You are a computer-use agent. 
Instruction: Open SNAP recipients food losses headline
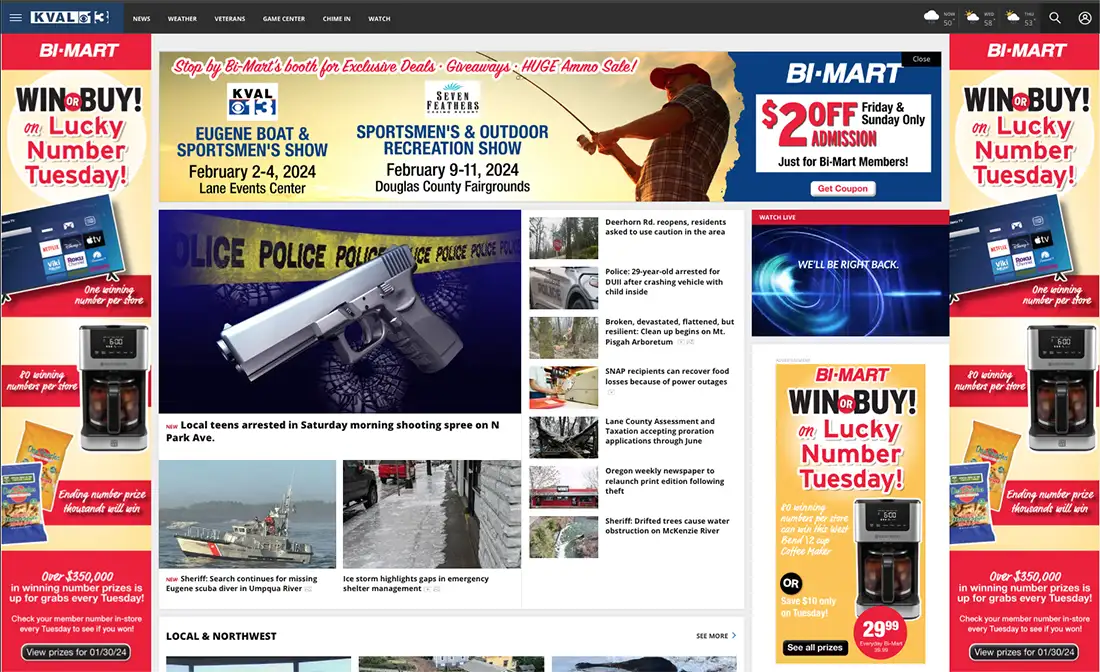coord(666,377)
